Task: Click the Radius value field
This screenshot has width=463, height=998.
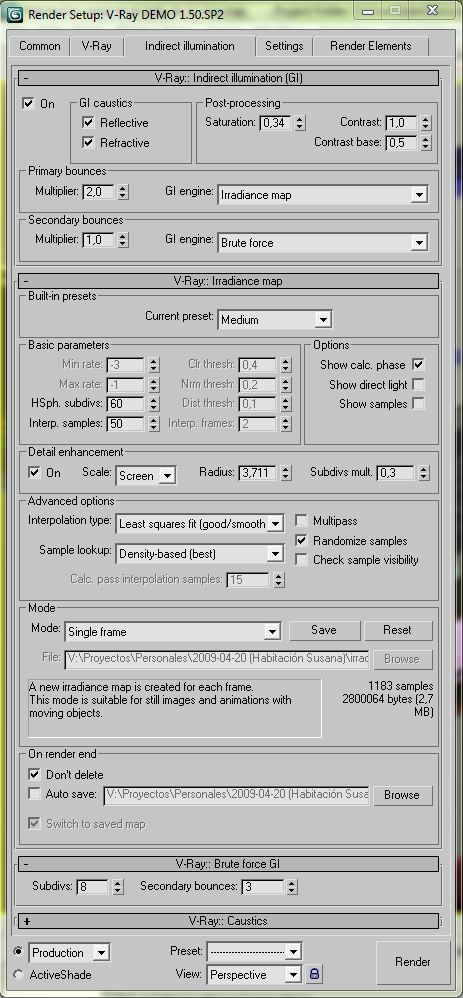Action: [x=258, y=472]
